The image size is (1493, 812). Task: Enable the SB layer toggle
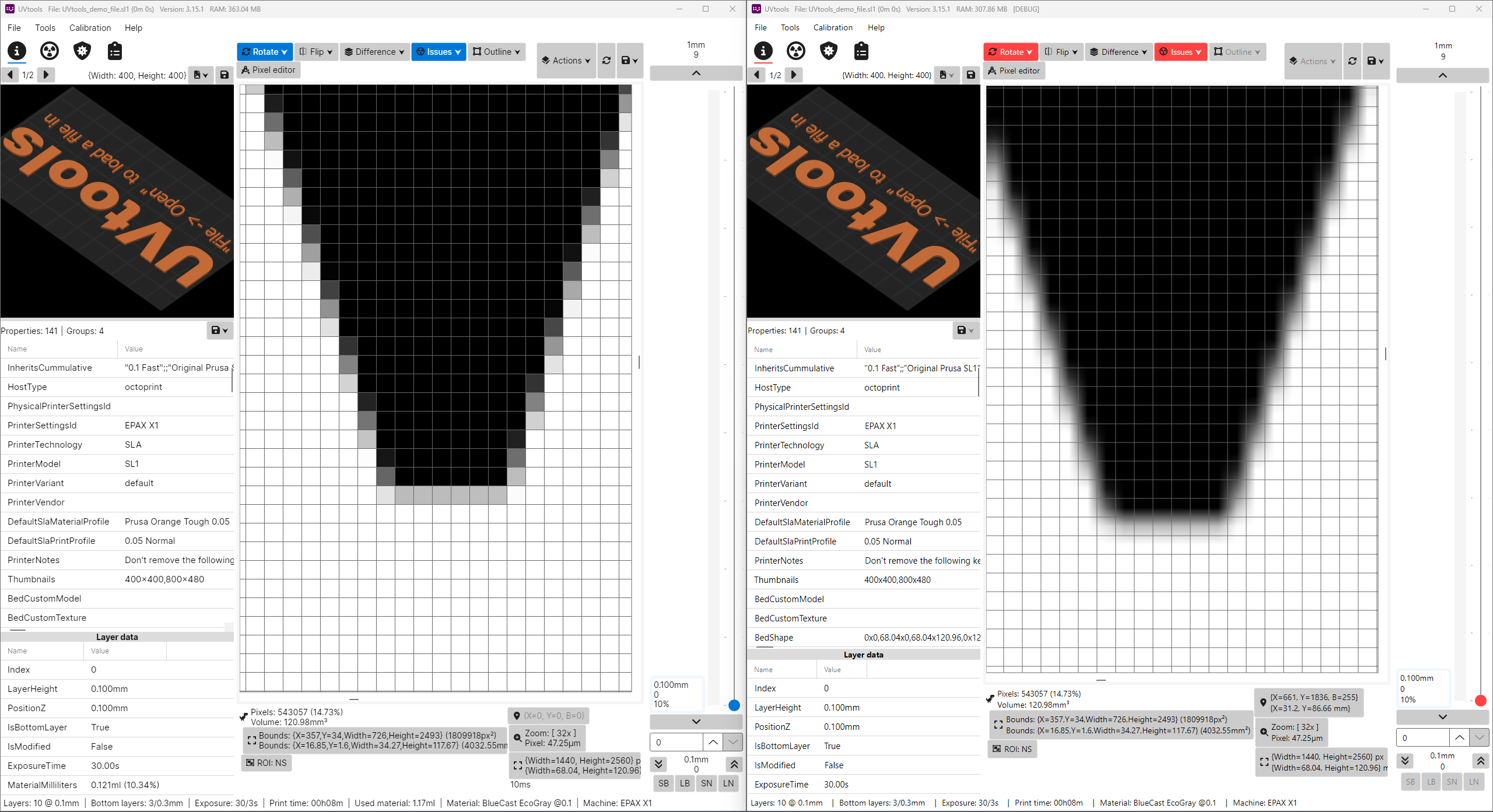[x=663, y=783]
